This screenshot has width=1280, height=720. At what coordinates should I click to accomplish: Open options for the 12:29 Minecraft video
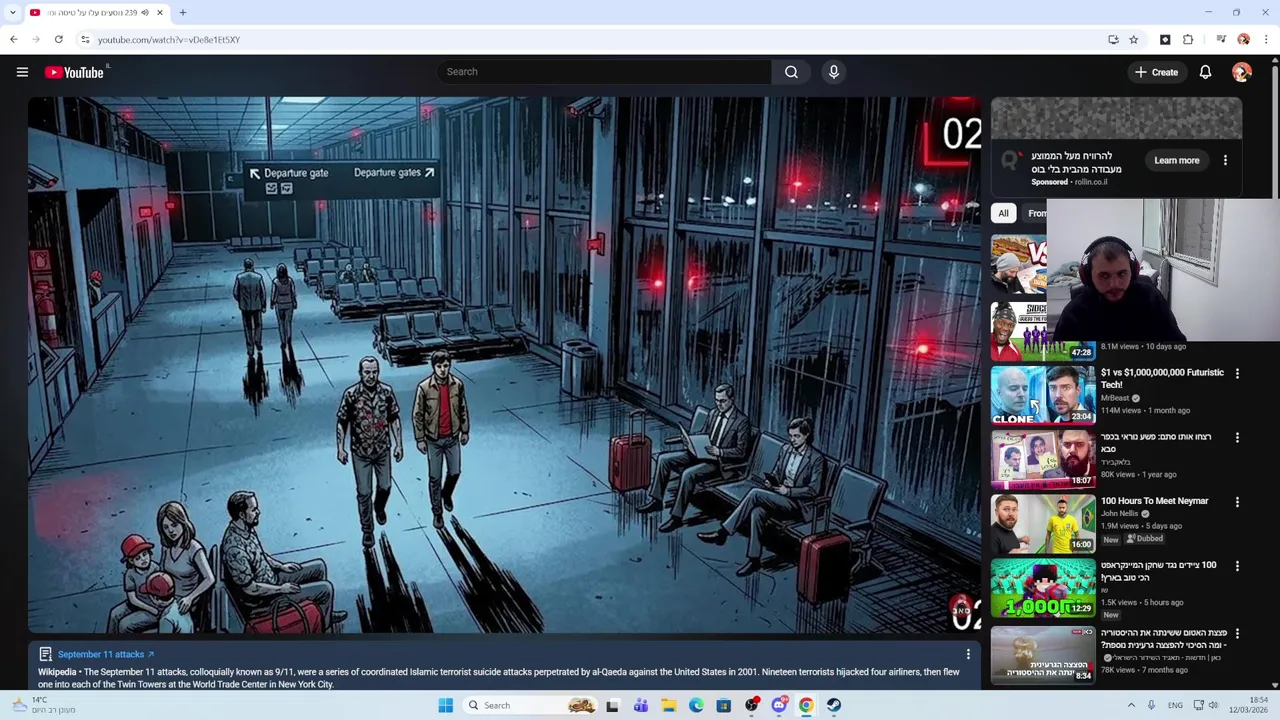tap(1237, 566)
